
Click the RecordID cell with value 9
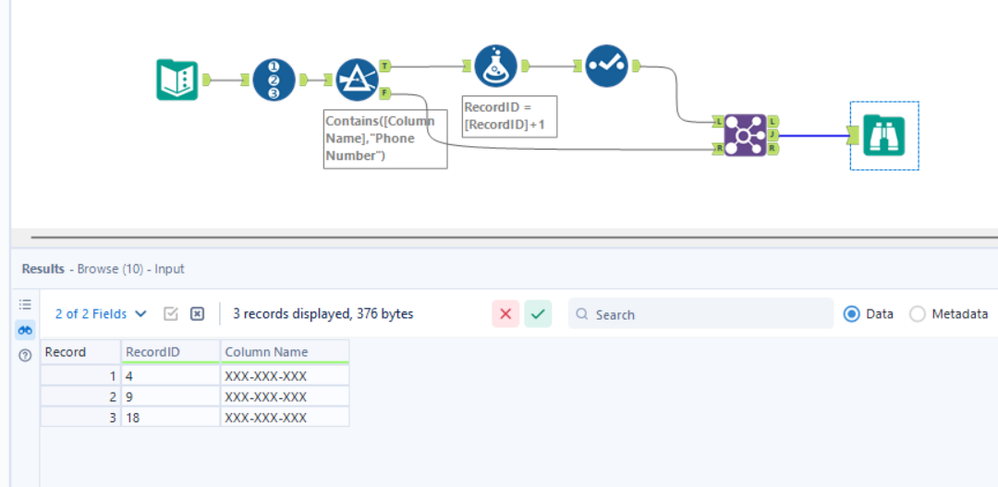[x=171, y=397]
